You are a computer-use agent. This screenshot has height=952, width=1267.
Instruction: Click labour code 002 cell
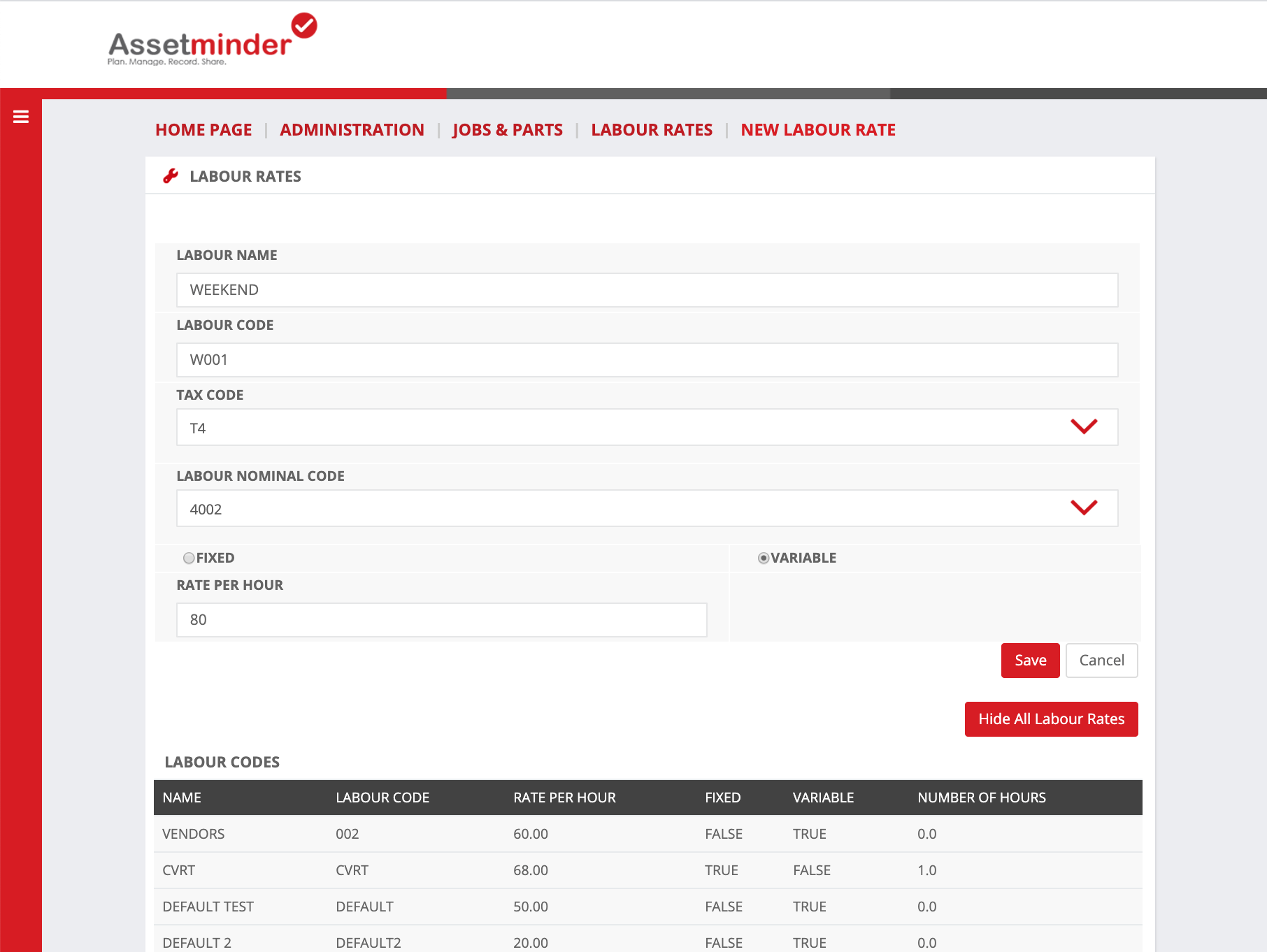(347, 834)
